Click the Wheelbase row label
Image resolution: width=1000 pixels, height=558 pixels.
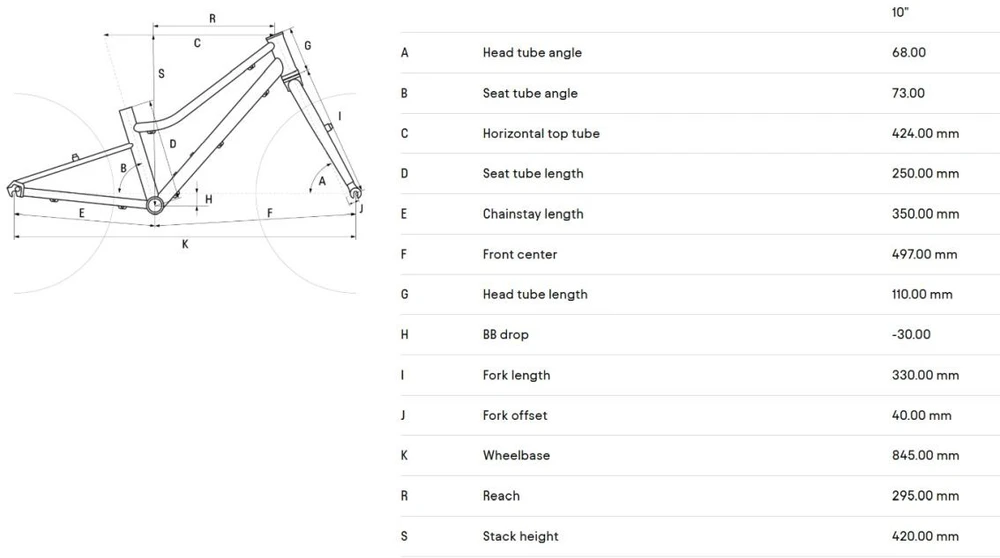pyautogui.click(x=516, y=455)
